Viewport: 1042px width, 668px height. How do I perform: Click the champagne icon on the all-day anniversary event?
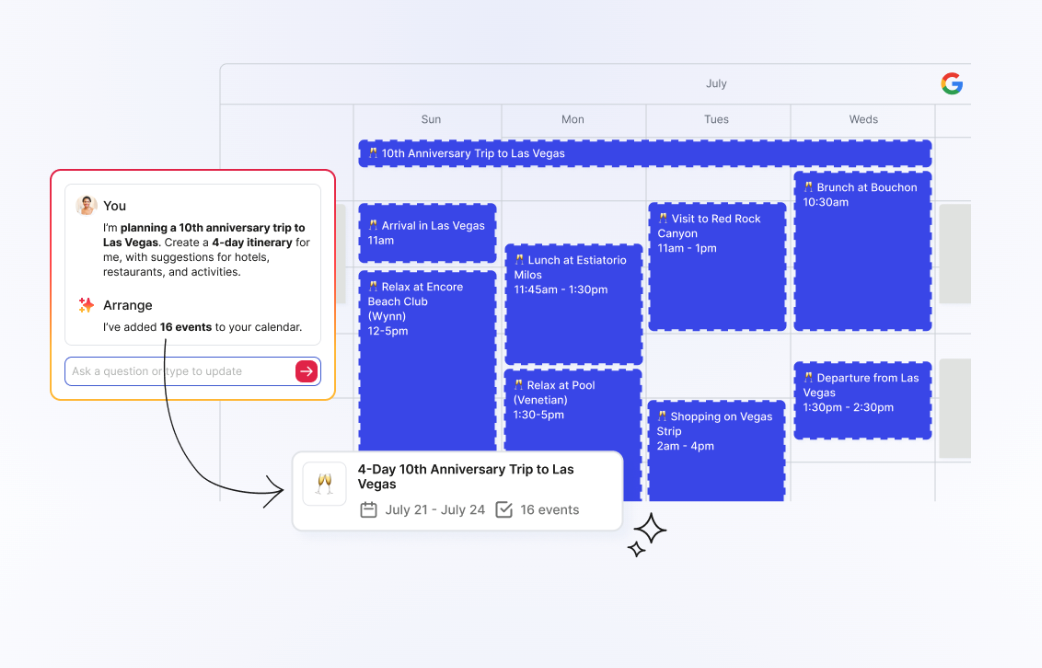[x=373, y=153]
